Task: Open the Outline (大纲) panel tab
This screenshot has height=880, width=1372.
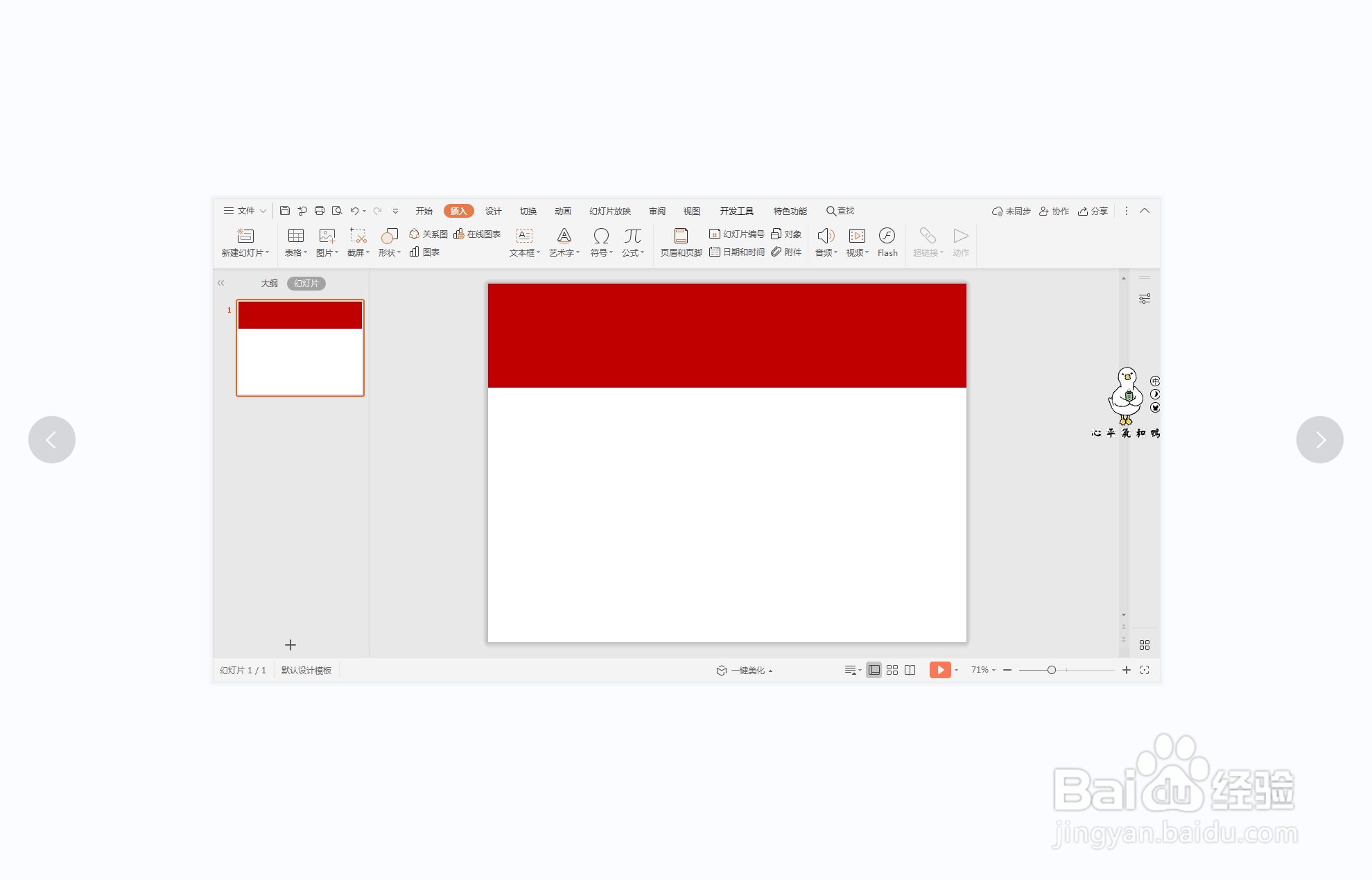Action: [x=269, y=284]
